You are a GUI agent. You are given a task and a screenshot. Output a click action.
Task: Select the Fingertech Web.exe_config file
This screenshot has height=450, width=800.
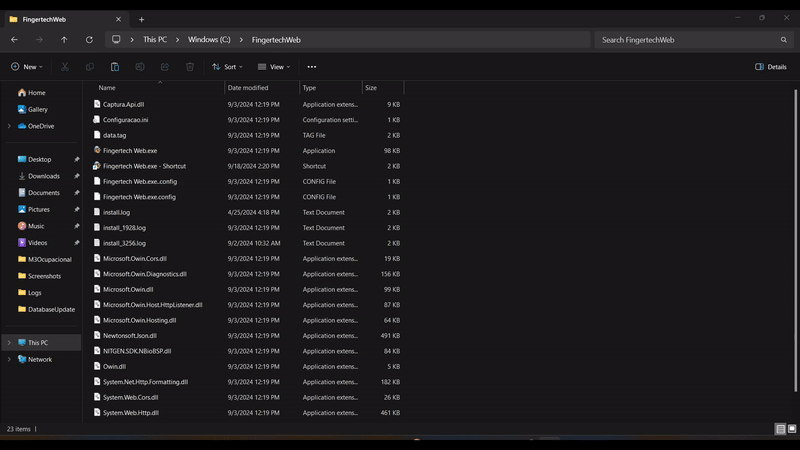[140, 181]
